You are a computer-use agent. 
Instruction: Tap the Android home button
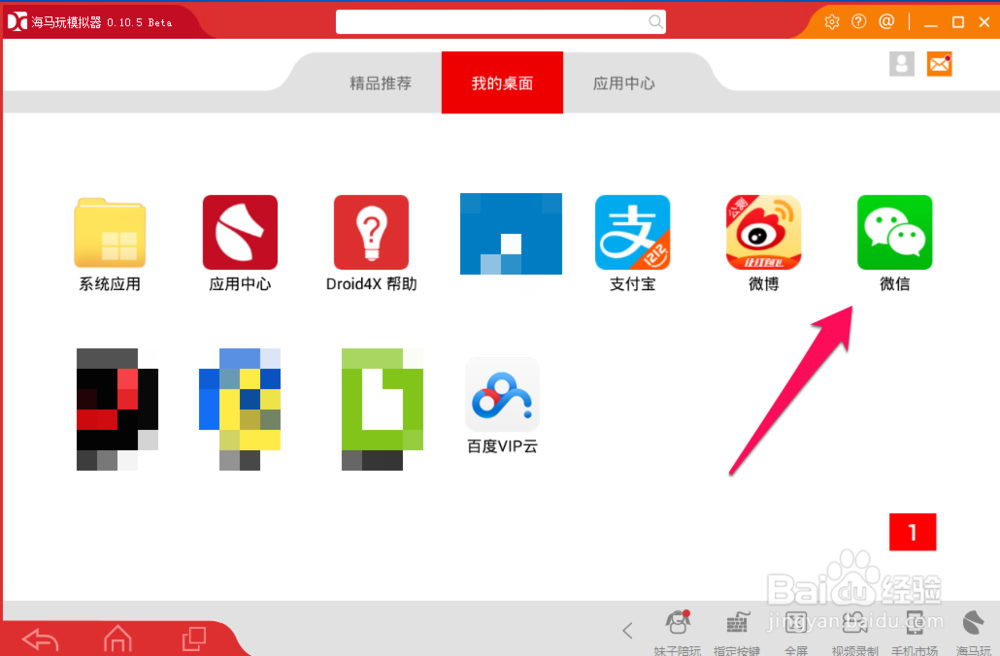point(118,639)
